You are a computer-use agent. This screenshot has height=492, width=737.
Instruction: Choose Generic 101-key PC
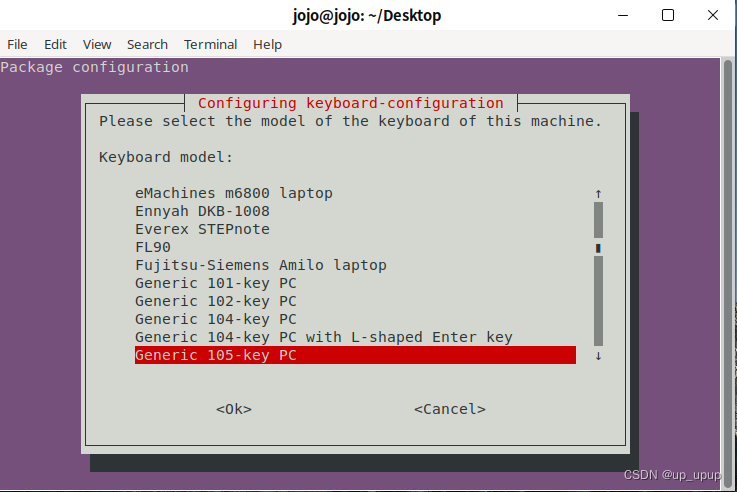click(355, 283)
